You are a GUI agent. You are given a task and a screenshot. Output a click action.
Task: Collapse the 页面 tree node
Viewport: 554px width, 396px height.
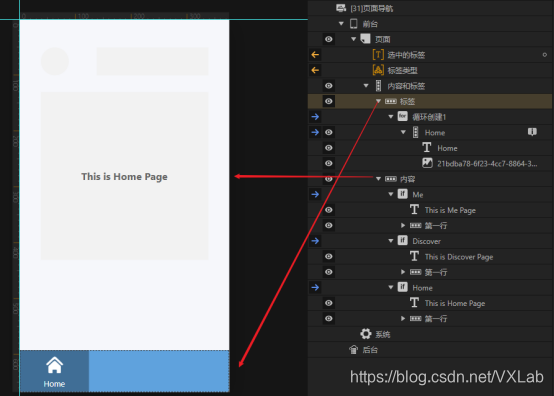[353, 39]
